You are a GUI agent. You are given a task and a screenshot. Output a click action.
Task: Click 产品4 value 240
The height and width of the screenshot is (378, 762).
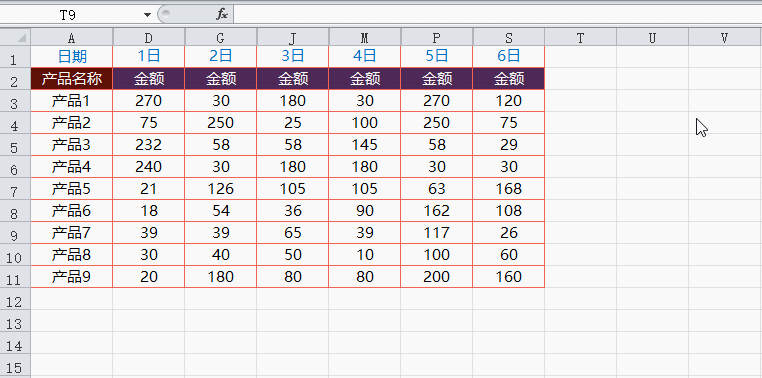pos(149,167)
